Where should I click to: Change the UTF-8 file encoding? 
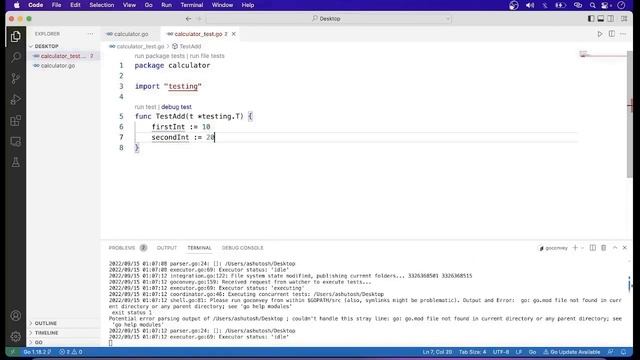(501, 352)
